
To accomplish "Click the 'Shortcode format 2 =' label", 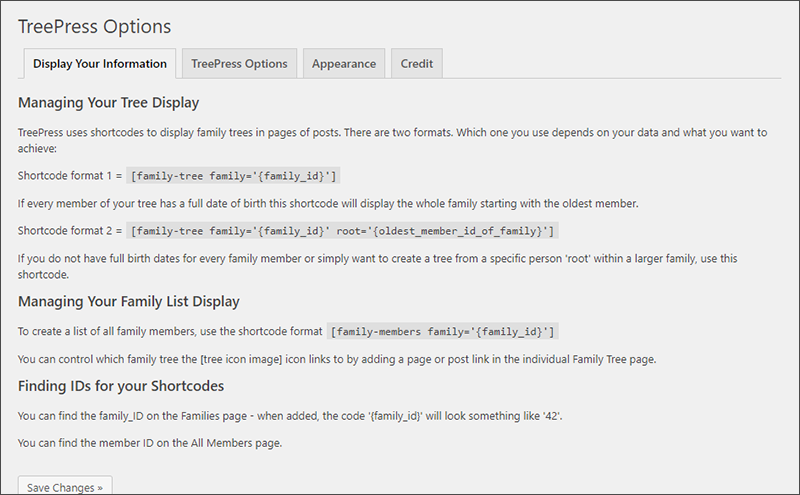I will tap(70, 231).
